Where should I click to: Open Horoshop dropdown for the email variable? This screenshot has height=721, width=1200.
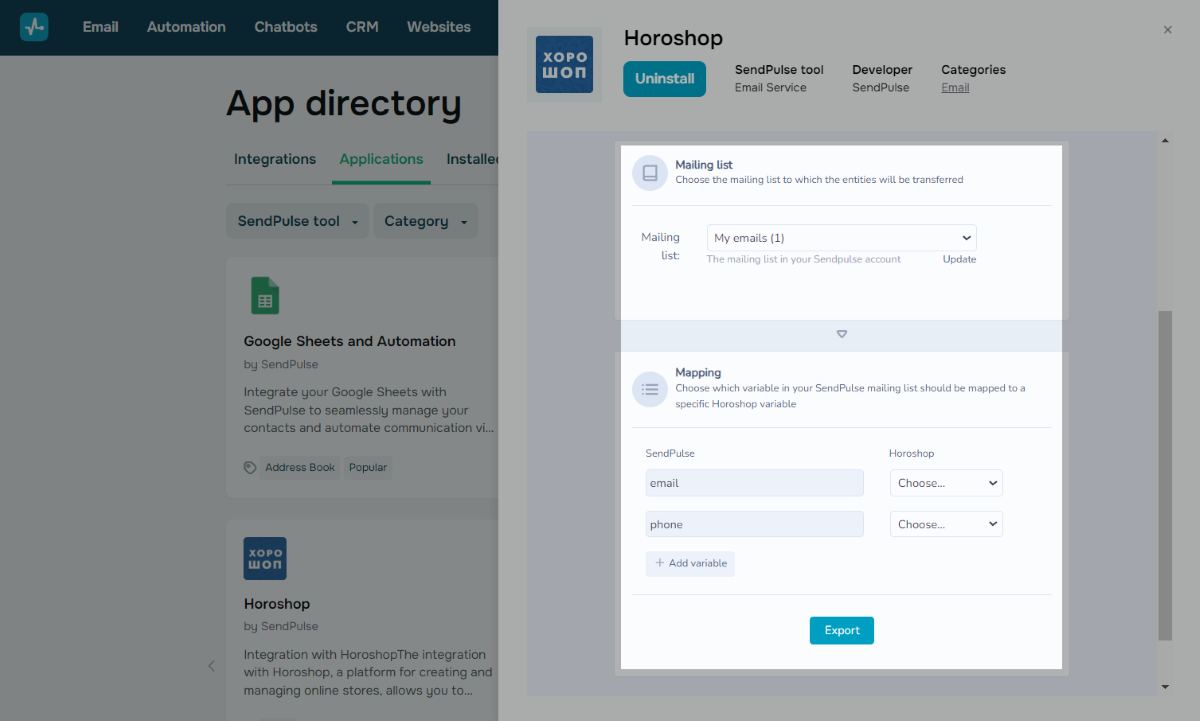point(946,483)
